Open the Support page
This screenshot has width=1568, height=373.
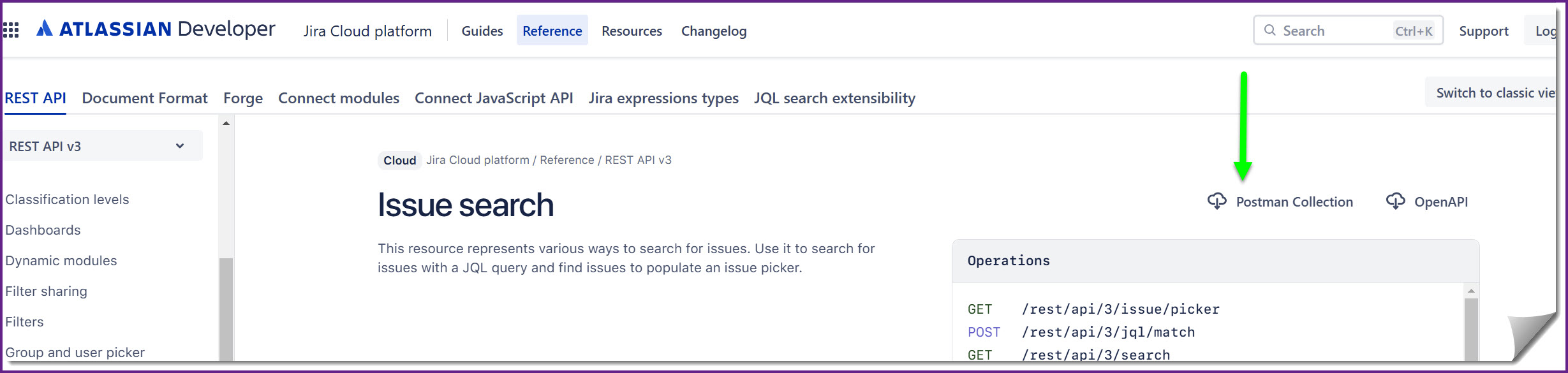coord(1483,30)
